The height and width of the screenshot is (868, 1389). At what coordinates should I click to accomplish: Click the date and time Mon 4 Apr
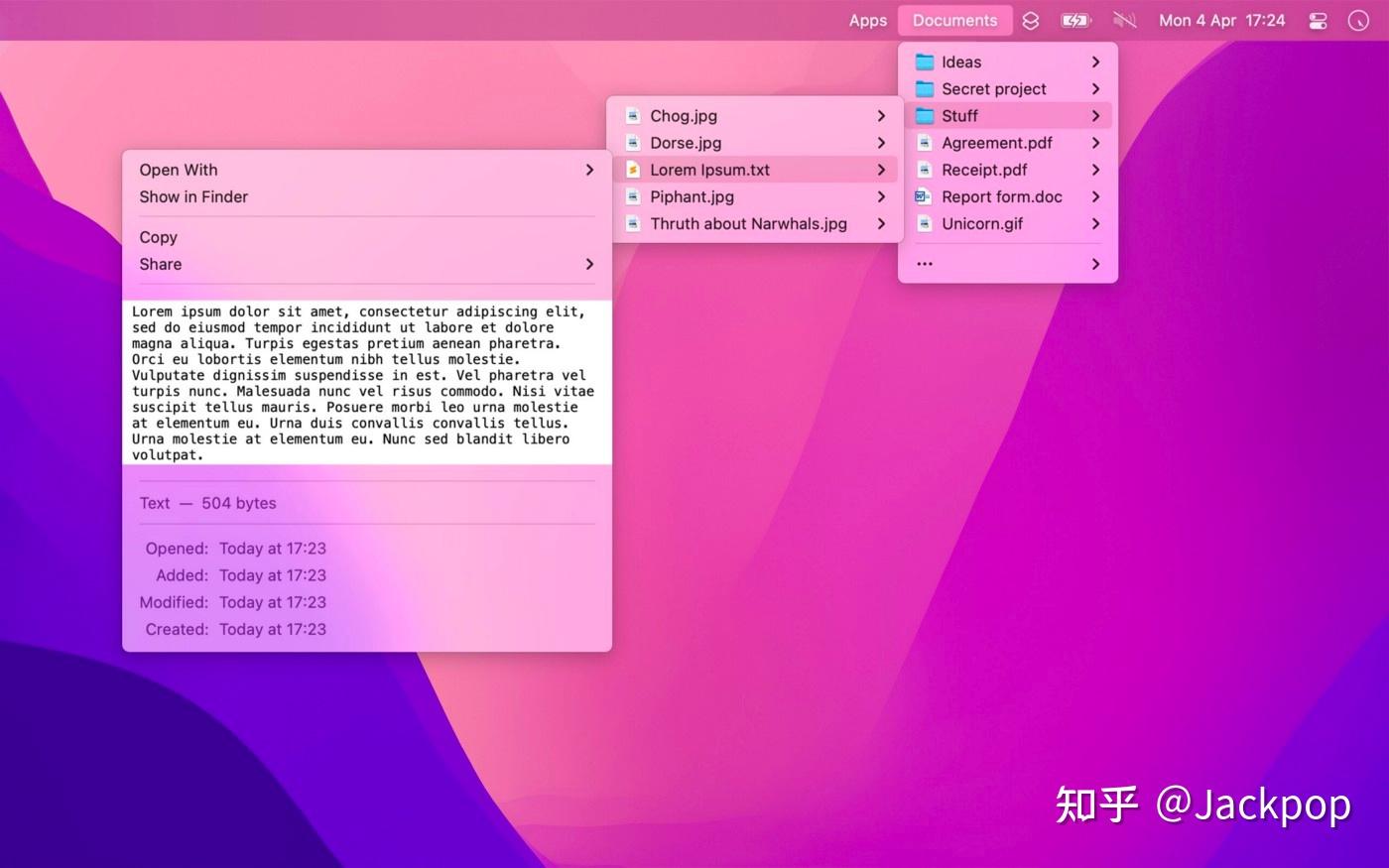tap(1222, 20)
